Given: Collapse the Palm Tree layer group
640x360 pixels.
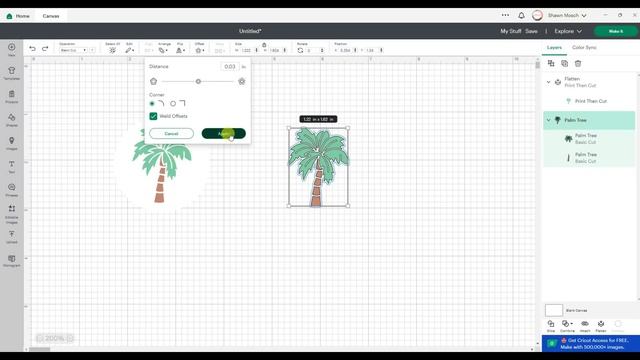Looking at the screenshot, I should point(549,120).
